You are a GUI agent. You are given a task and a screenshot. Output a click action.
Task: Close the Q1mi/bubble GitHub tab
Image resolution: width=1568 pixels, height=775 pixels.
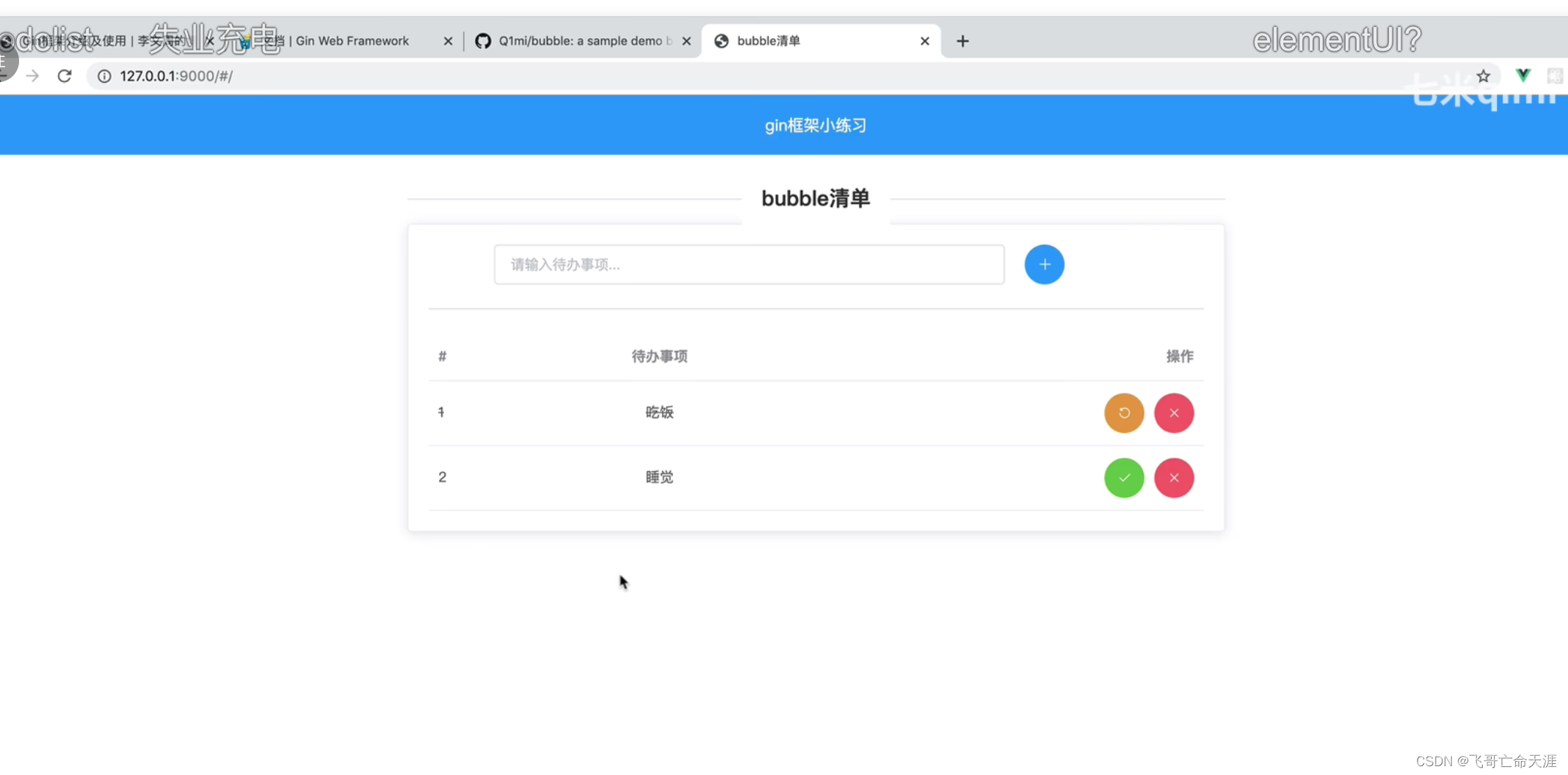tap(686, 41)
